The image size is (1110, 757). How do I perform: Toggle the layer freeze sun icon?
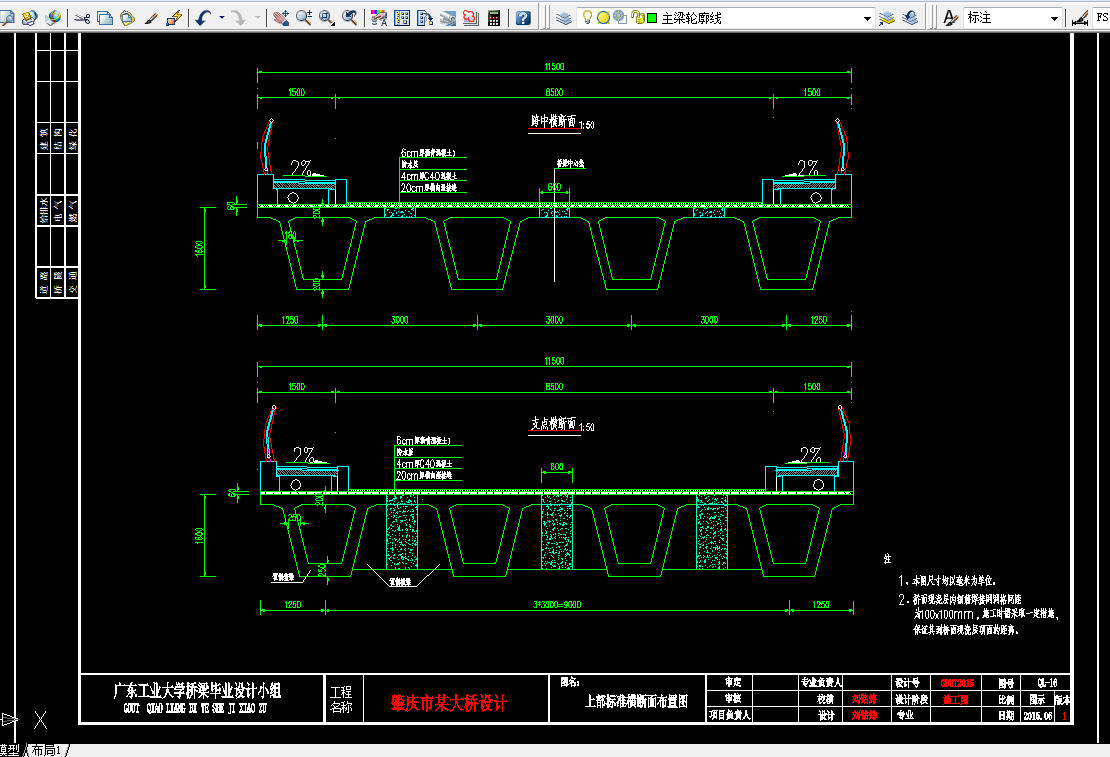[603, 18]
